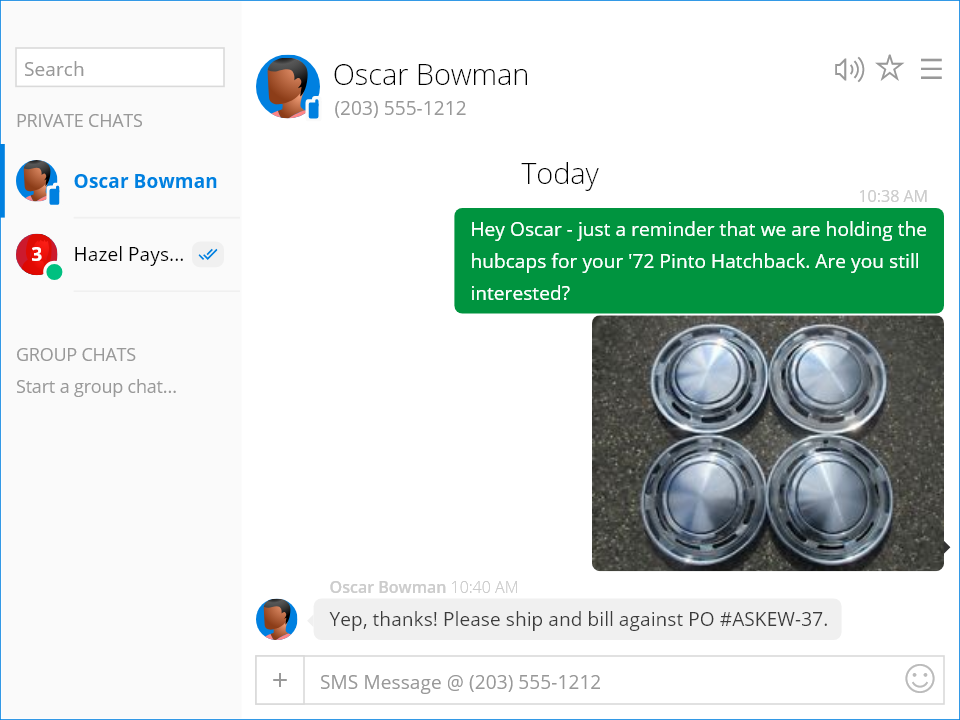The height and width of the screenshot is (720, 960).
Task: Open the Hazel Pays... conversation
Action: 129,254
